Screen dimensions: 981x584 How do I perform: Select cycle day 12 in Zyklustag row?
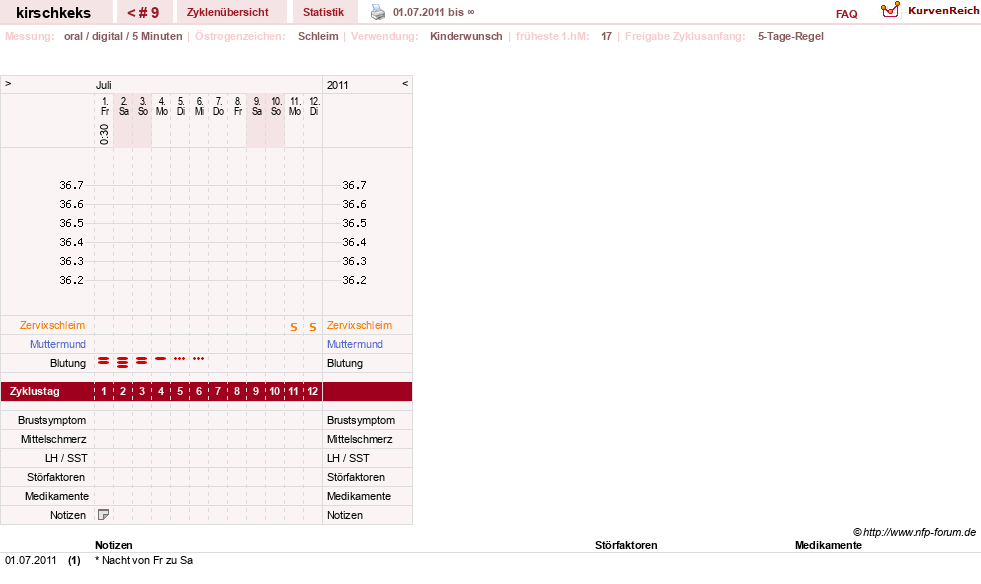[x=313, y=391]
